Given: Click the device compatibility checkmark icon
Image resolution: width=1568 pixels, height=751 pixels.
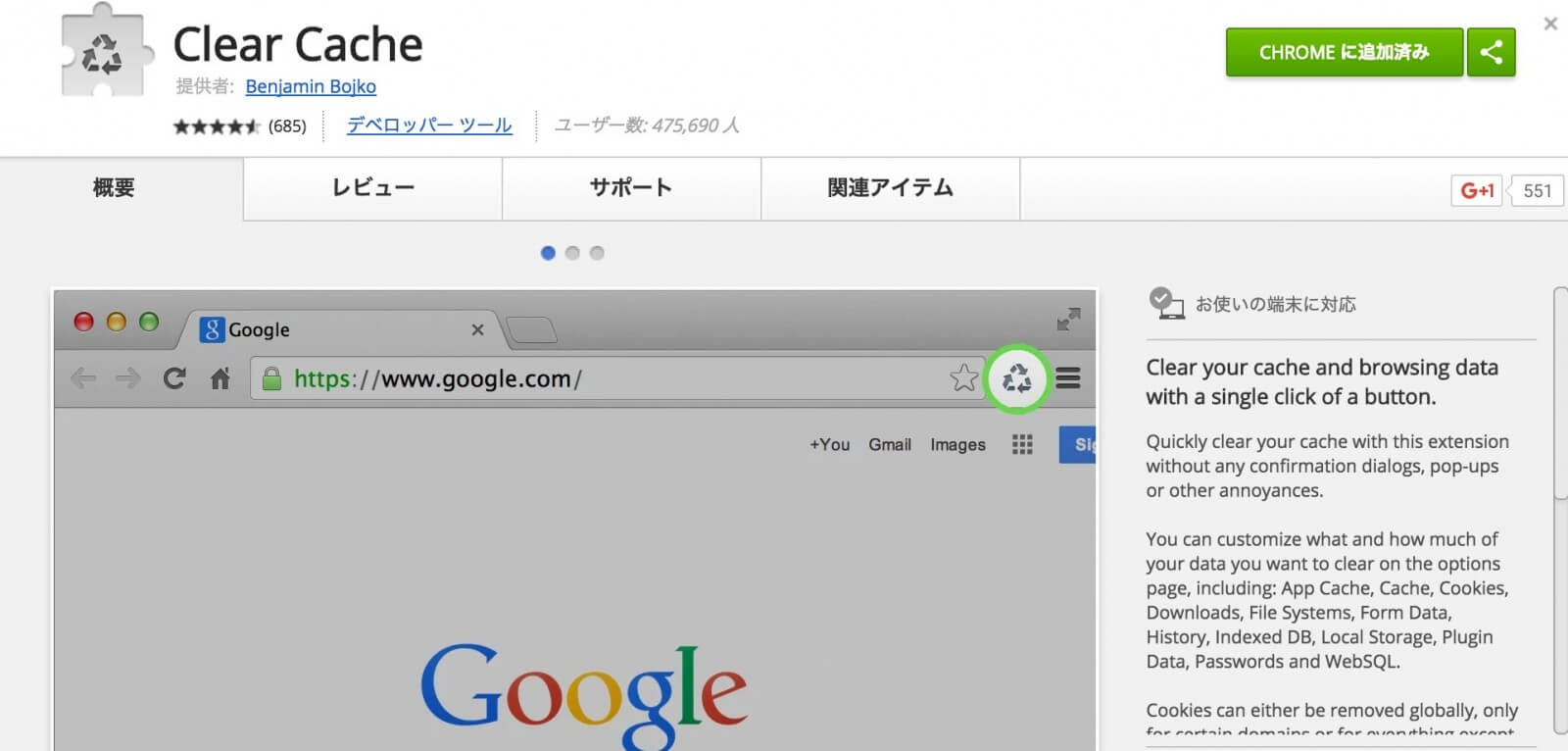Looking at the screenshot, I should [1166, 303].
